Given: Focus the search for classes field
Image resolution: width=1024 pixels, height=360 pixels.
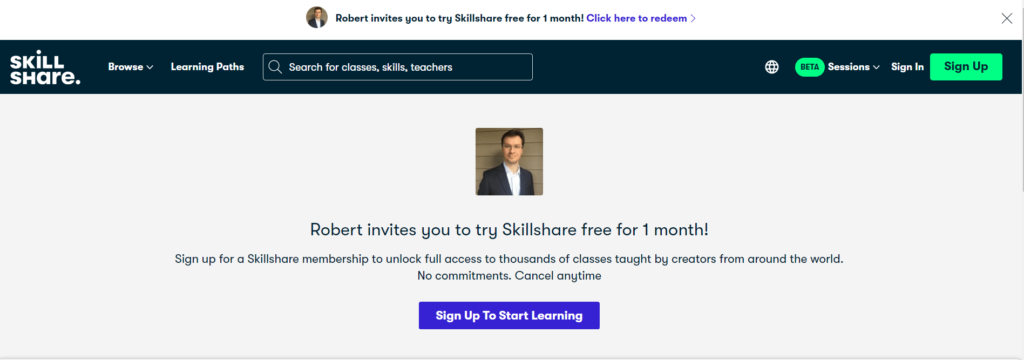Looking at the screenshot, I should point(398,67).
